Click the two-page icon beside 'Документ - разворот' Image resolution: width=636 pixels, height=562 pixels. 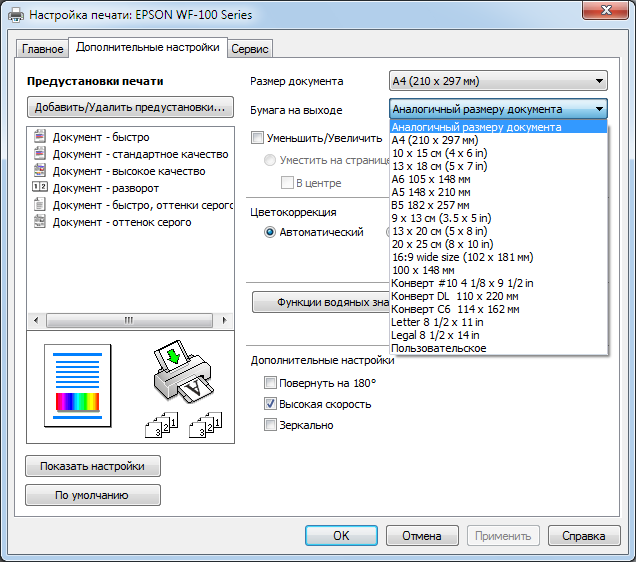(40, 187)
